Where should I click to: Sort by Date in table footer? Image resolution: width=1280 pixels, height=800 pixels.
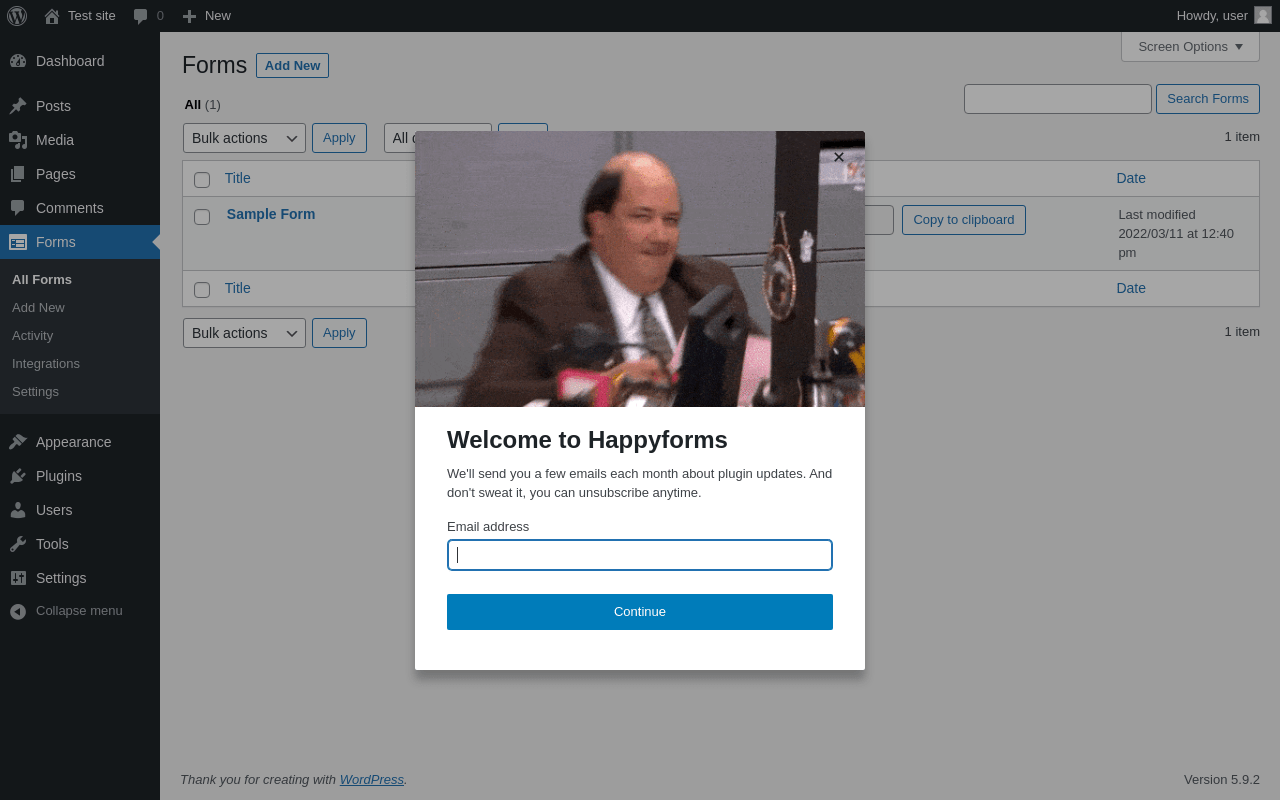point(1131,288)
